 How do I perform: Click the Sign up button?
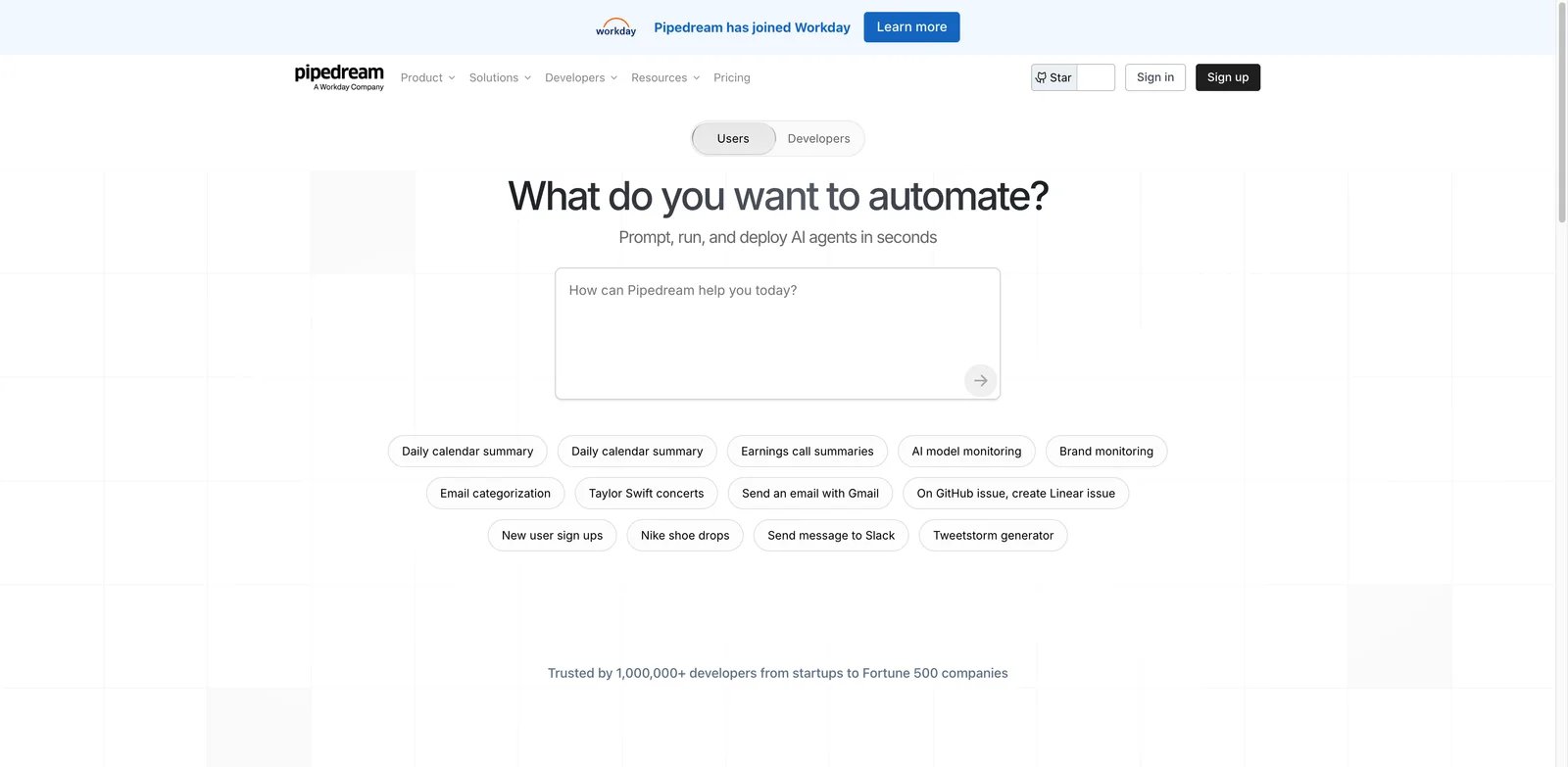1228,77
